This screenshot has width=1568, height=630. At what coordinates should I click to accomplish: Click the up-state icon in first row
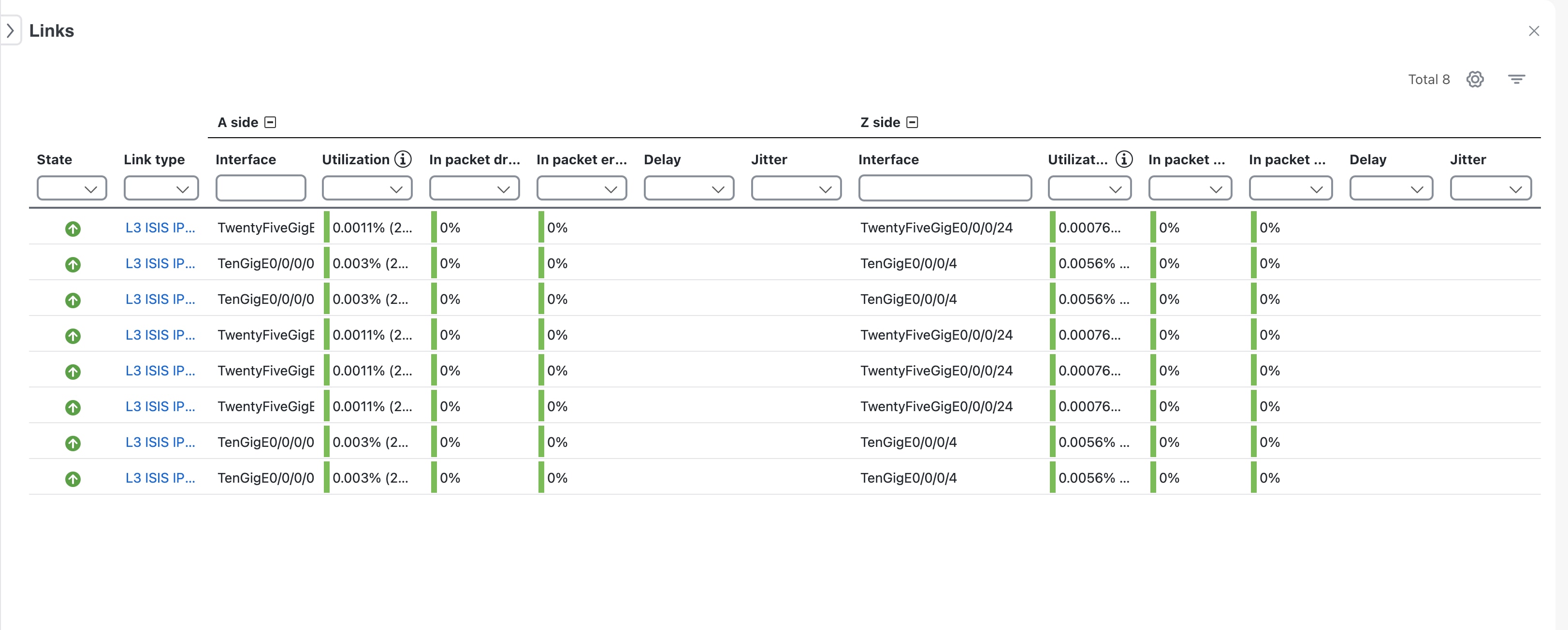[x=73, y=229]
